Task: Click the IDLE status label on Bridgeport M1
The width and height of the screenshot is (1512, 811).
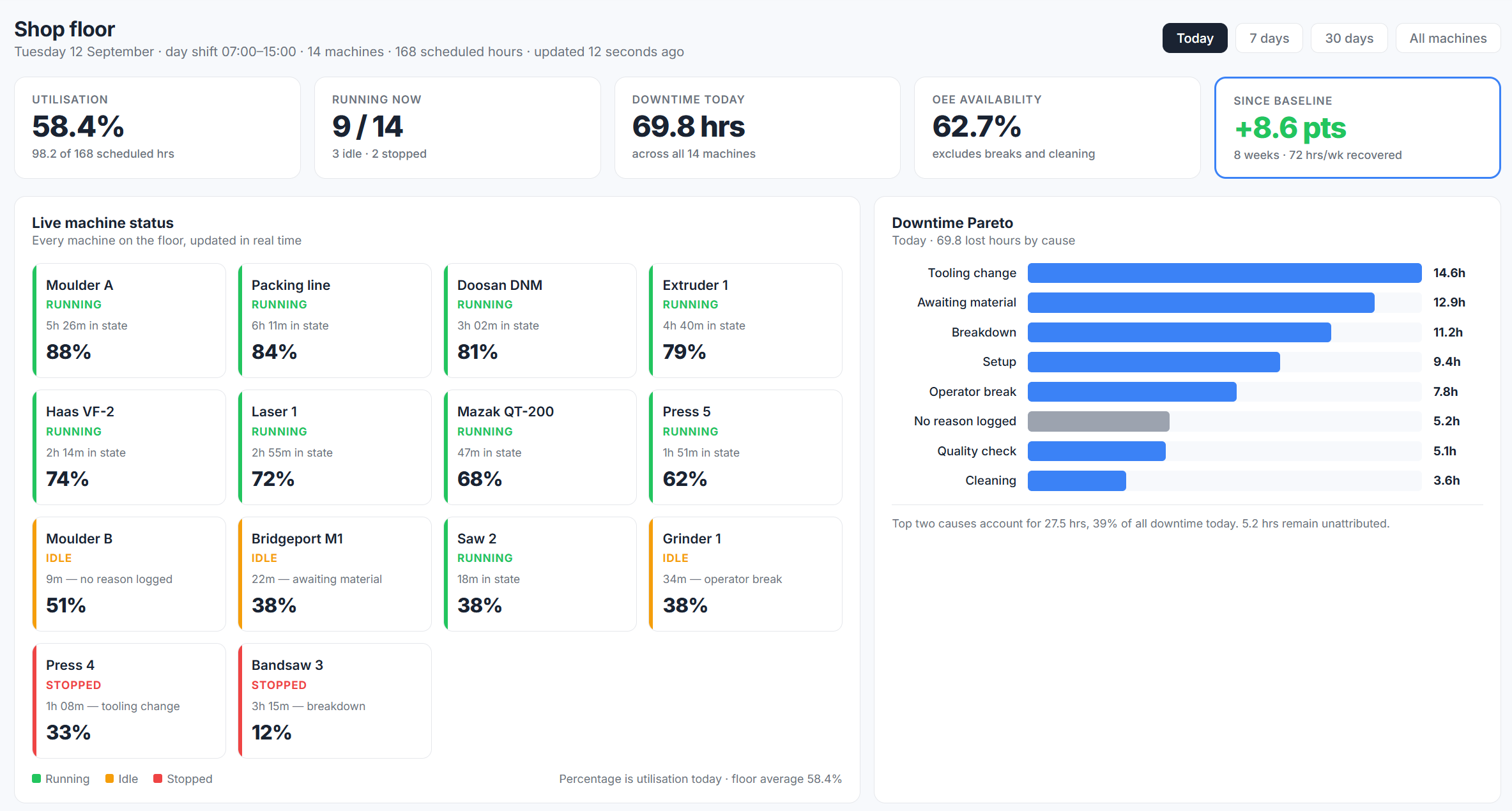Action: pyautogui.click(x=264, y=558)
